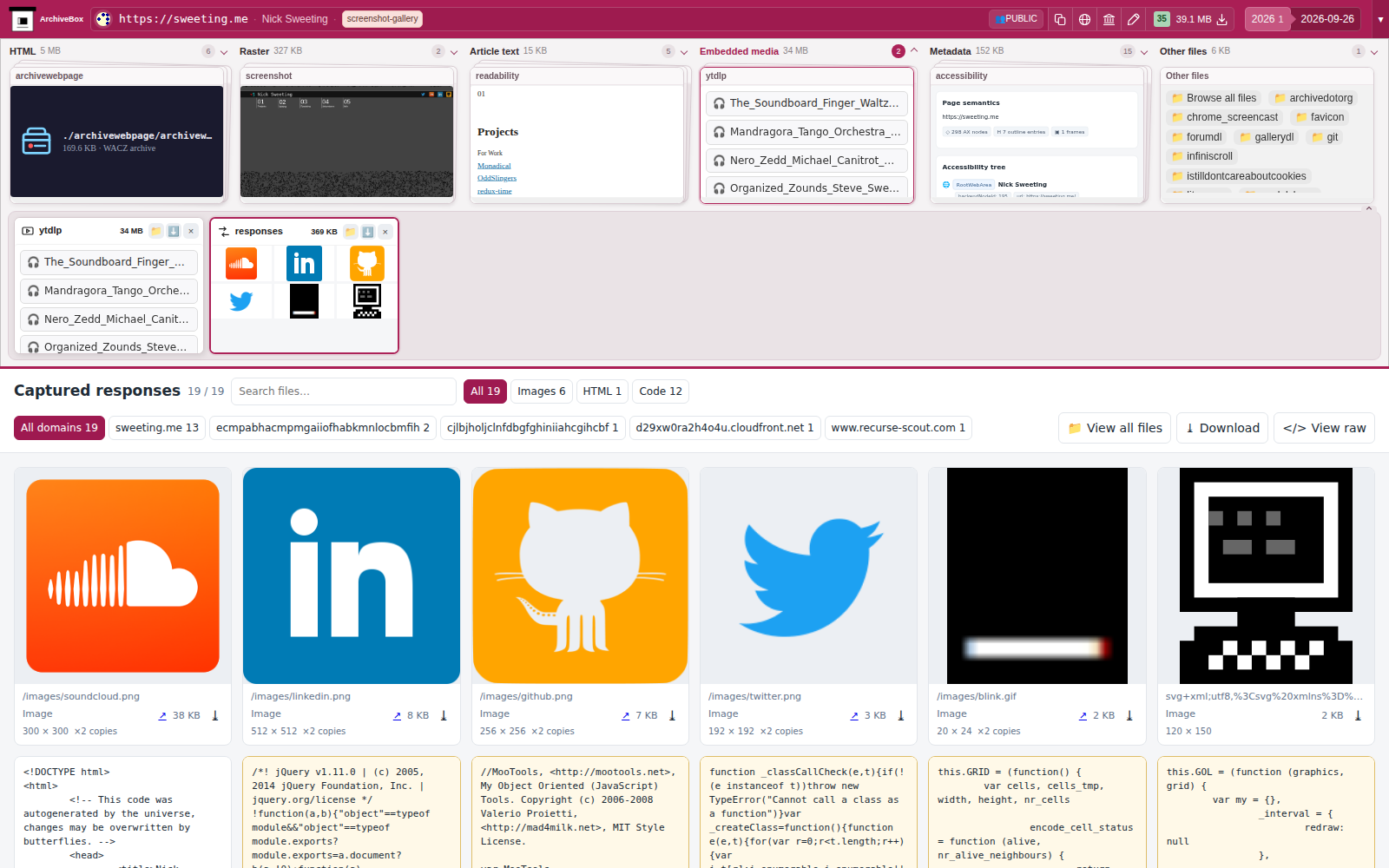Image resolution: width=1389 pixels, height=868 pixels.
Task: Open github.png external link icon
Action: pyautogui.click(x=625, y=716)
